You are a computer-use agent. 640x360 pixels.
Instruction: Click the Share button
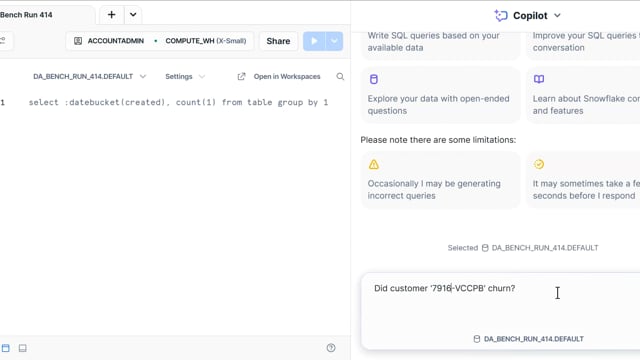click(278, 41)
